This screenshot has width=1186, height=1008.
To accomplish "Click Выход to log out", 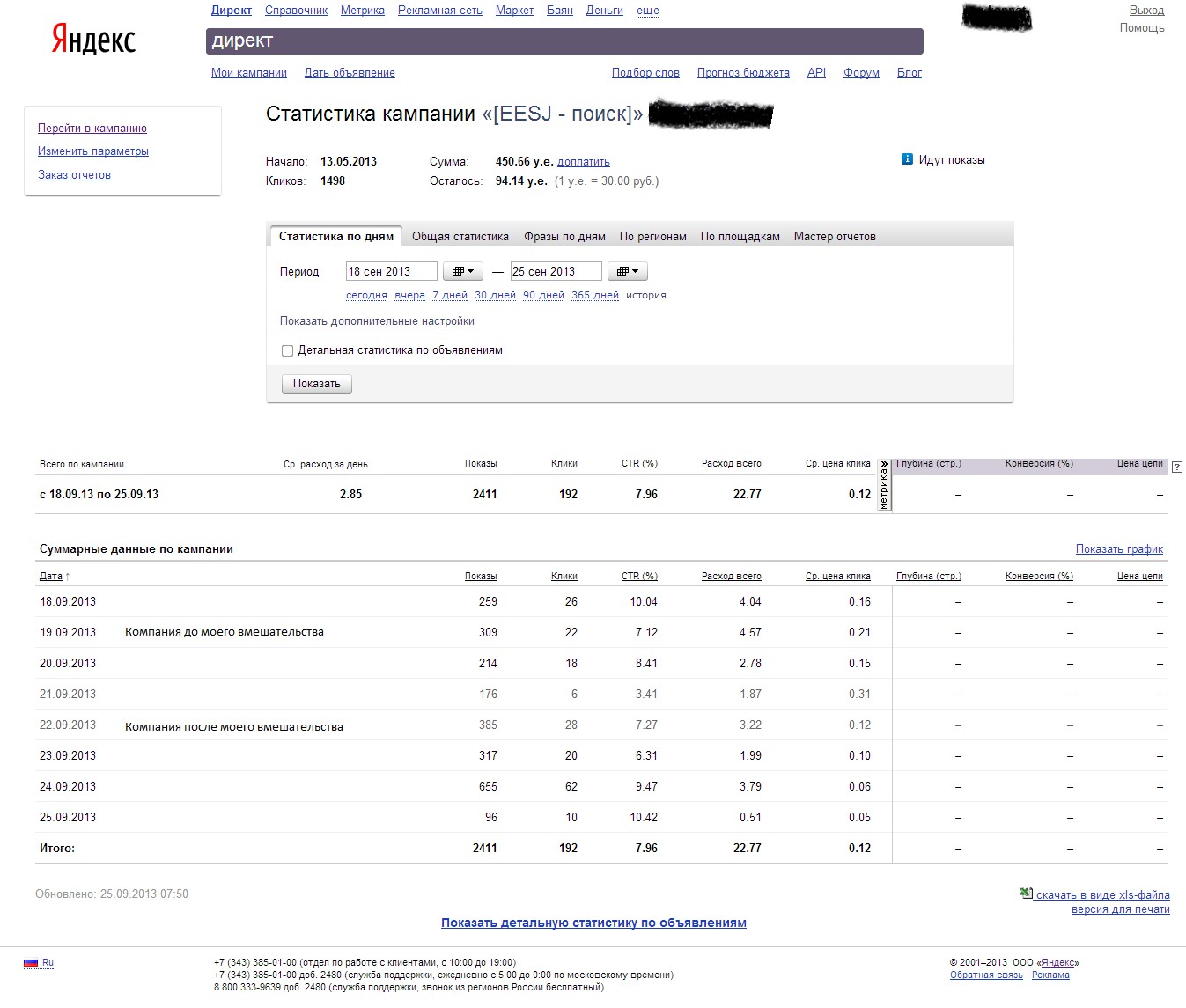I will (x=1146, y=11).
